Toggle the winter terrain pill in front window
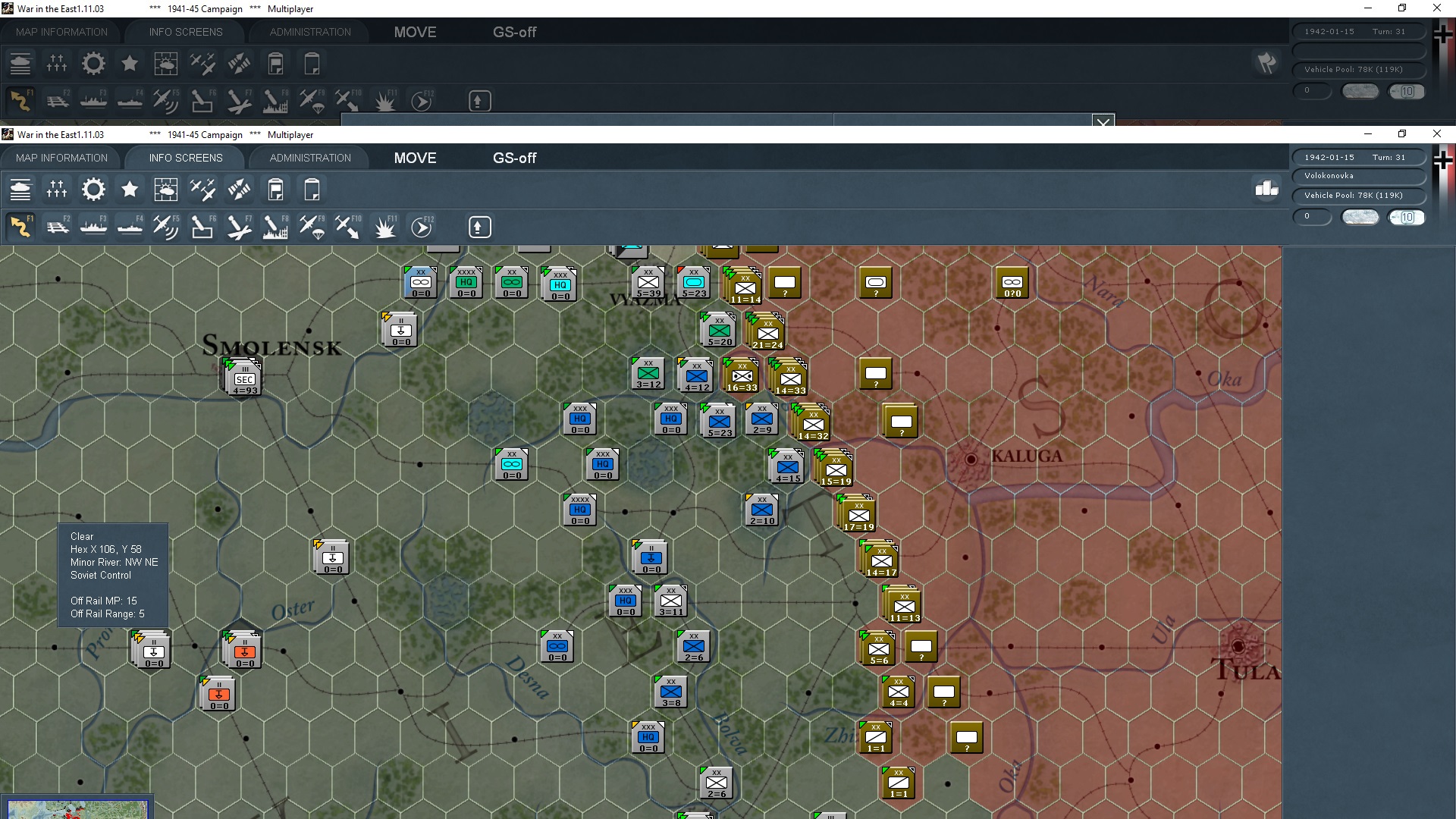 [x=1360, y=218]
